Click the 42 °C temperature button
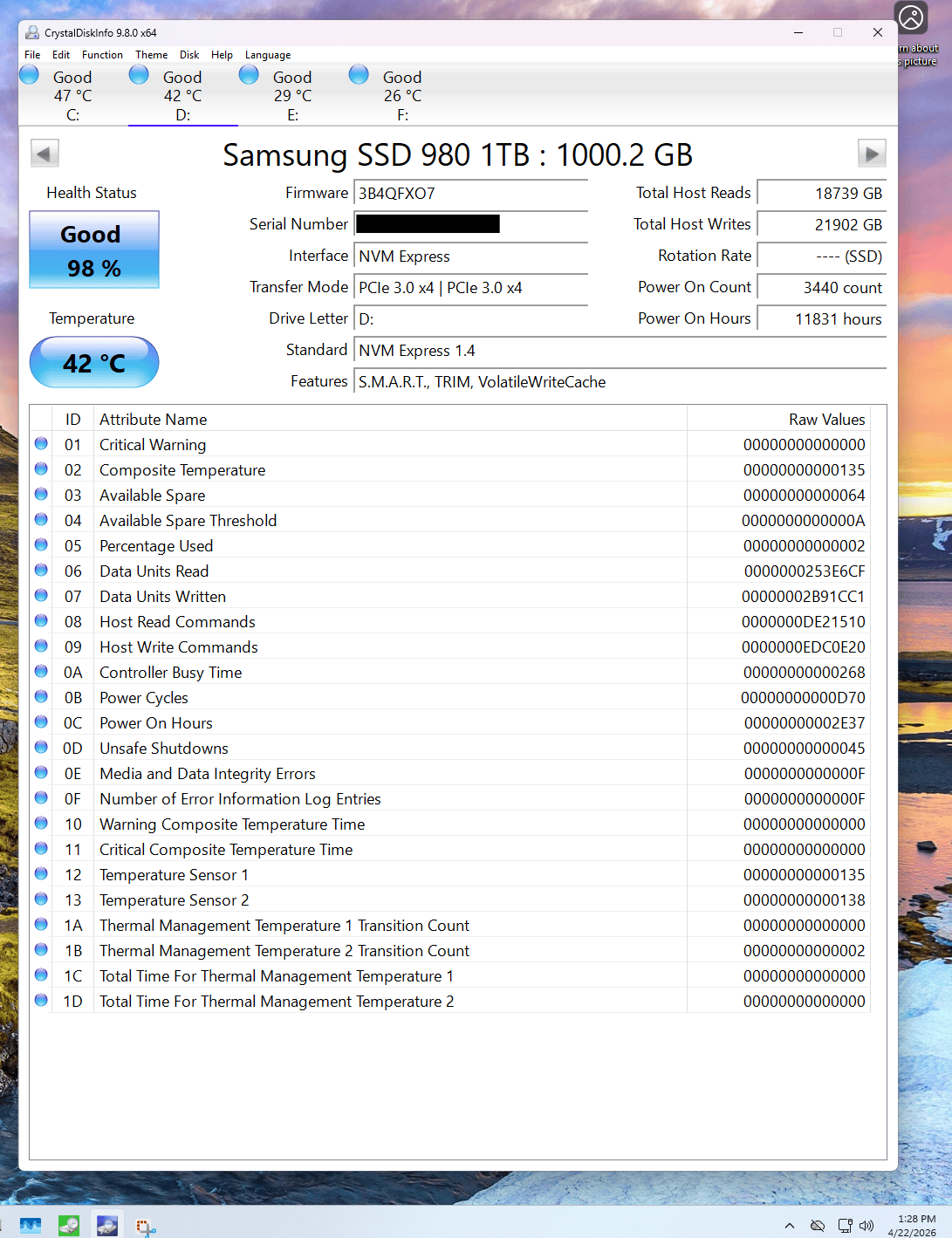Screen dimensions: 952x1238 click(x=94, y=363)
